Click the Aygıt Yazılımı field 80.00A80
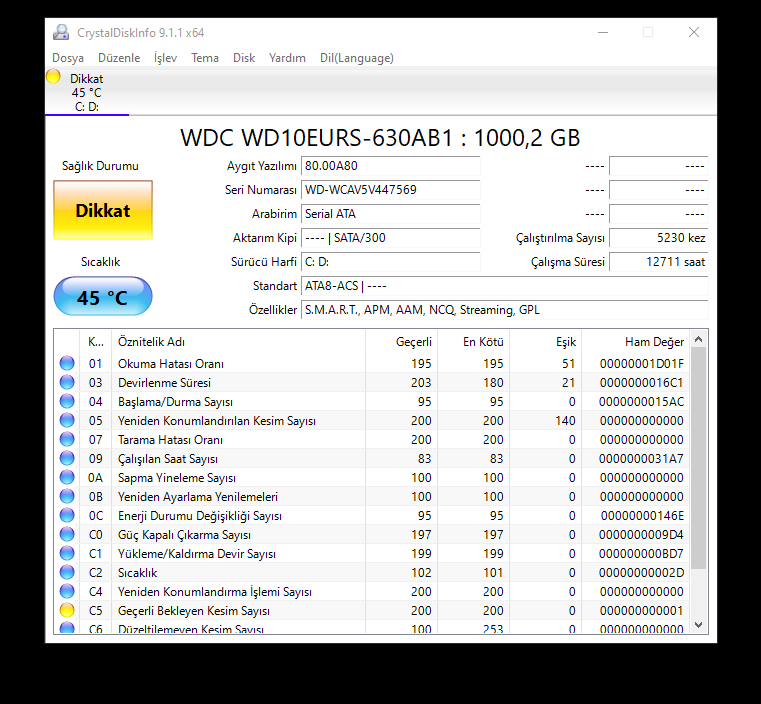Image resolution: width=761 pixels, height=704 pixels. [x=391, y=166]
